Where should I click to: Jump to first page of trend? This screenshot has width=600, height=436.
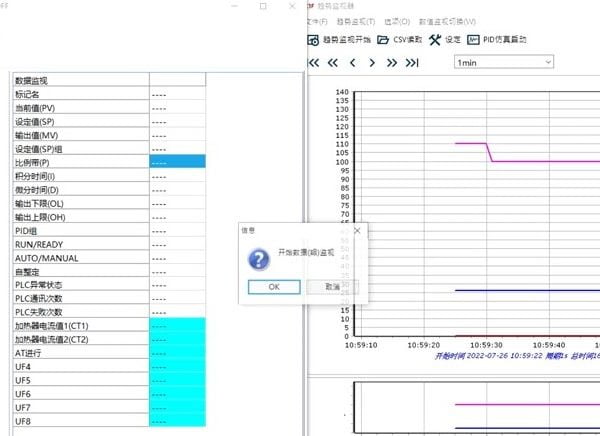(x=313, y=62)
